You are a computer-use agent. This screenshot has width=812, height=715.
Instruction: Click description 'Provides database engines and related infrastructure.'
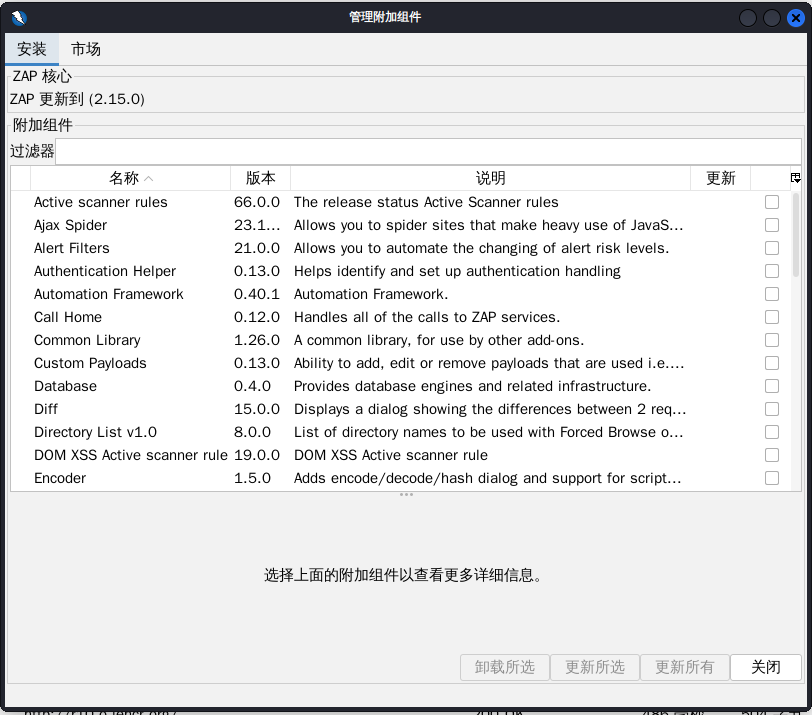pyautogui.click(x=472, y=386)
